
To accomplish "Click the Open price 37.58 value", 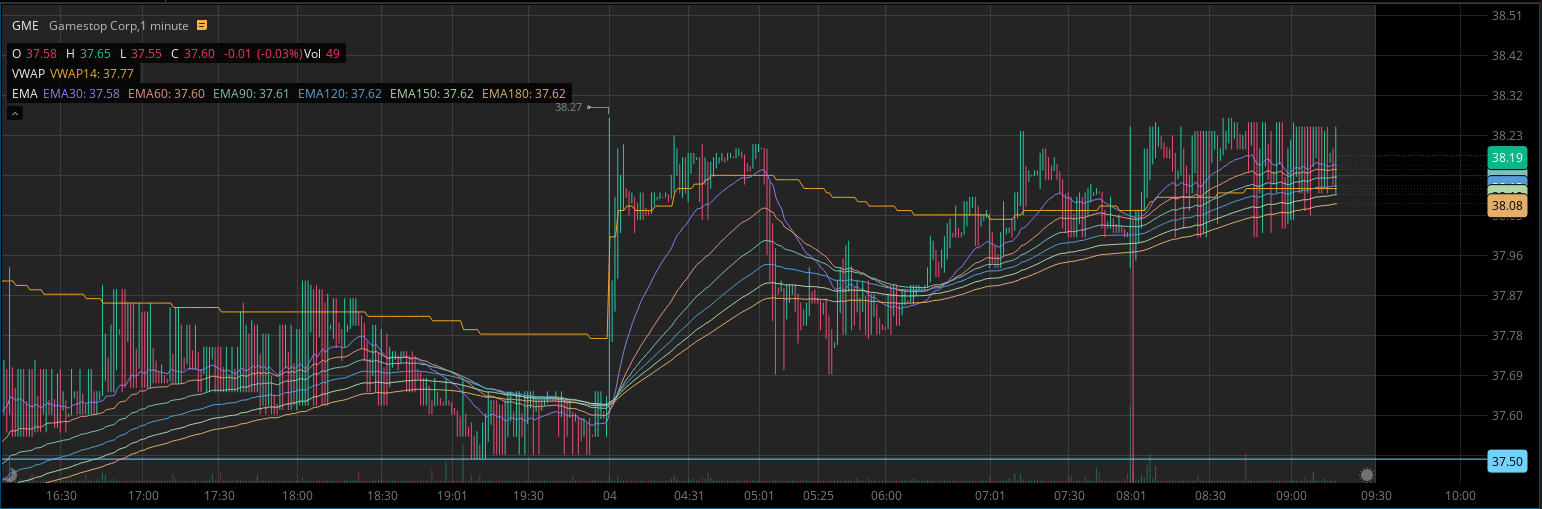I will point(42,53).
